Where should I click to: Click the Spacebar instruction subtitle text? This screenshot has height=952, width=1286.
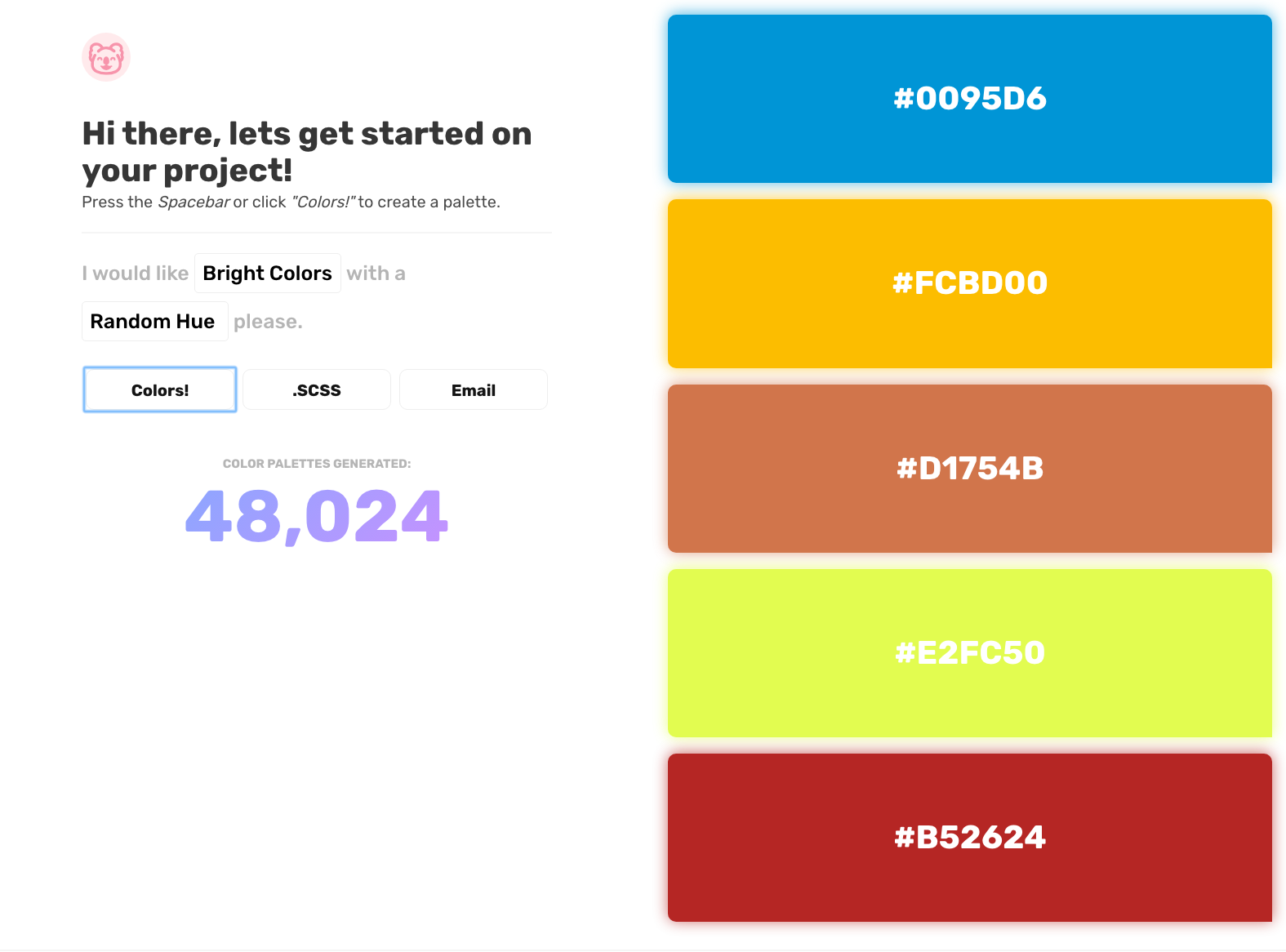pyautogui.click(x=291, y=202)
